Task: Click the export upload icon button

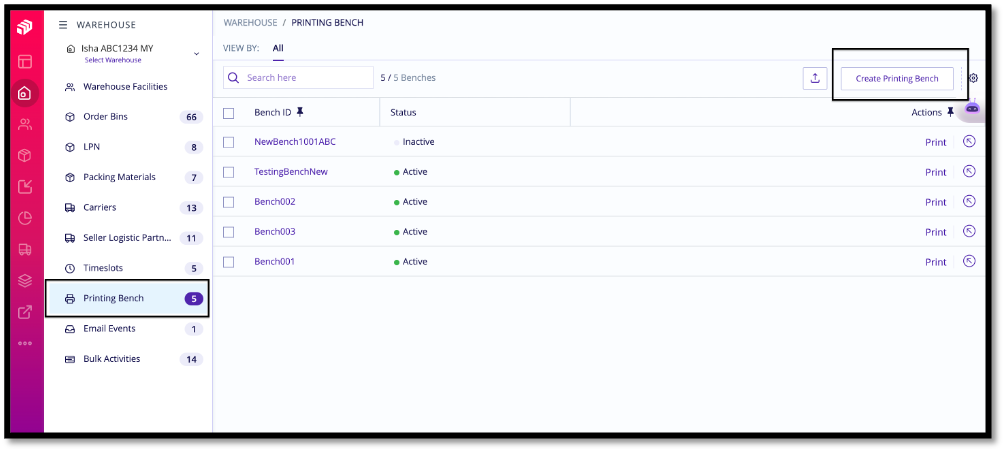Action: point(814,78)
